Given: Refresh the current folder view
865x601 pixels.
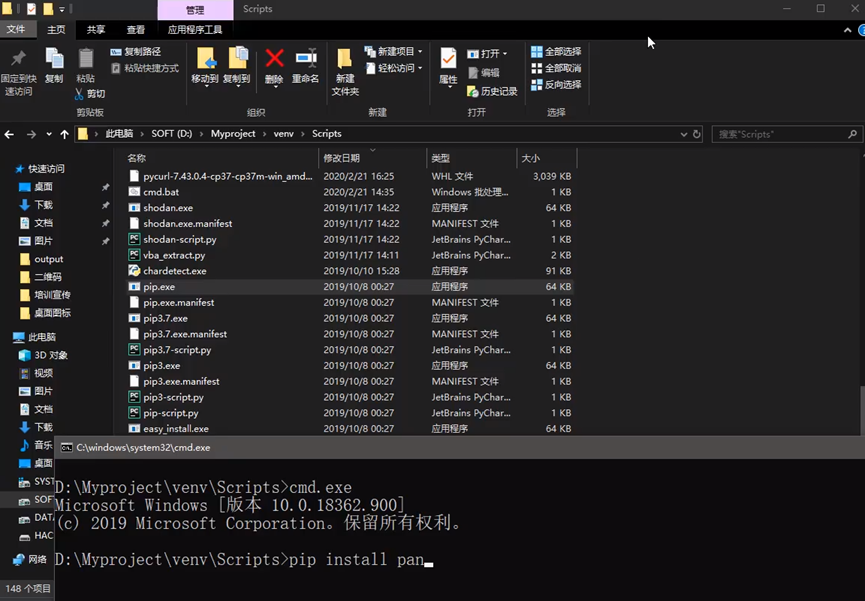Looking at the screenshot, I should click(697, 134).
